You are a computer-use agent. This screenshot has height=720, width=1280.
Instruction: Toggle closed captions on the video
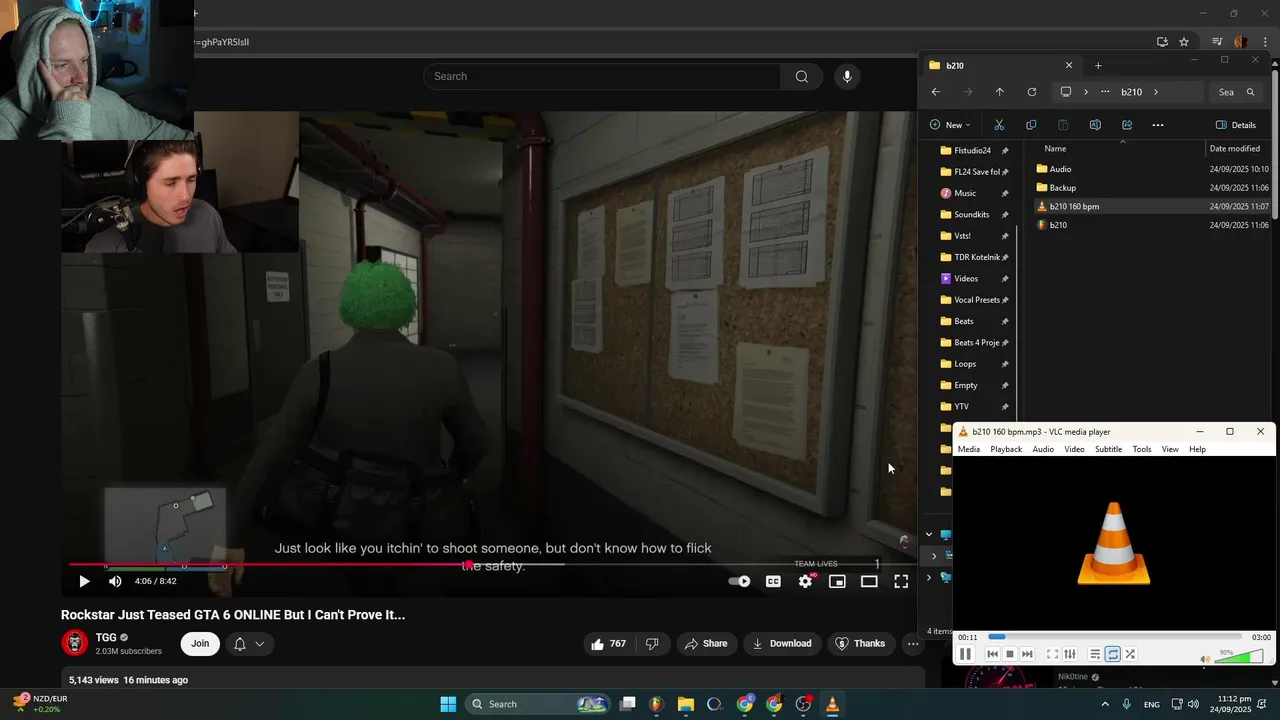point(773,581)
